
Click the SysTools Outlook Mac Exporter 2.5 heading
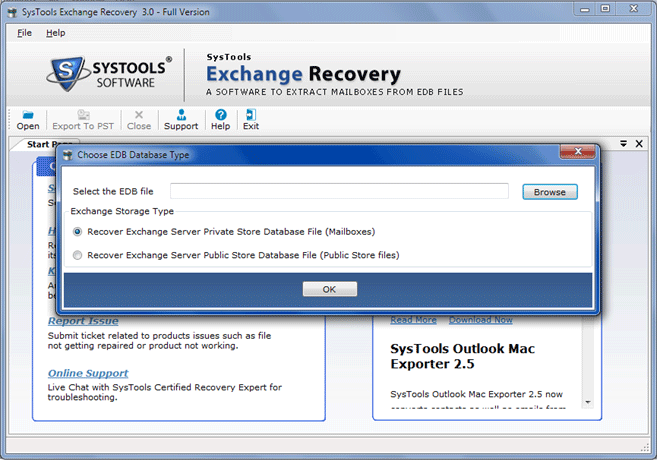[462, 356]
